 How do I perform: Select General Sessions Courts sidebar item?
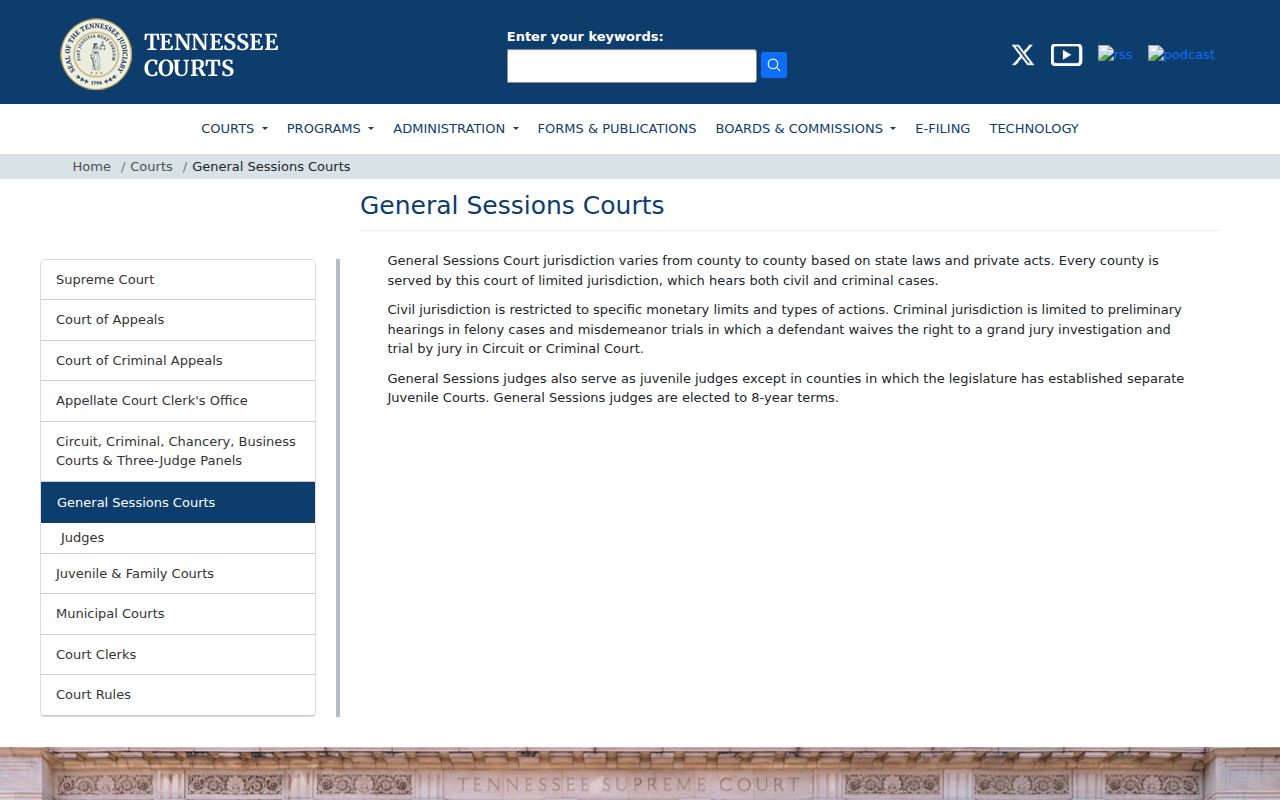click(x=178, y=502)
